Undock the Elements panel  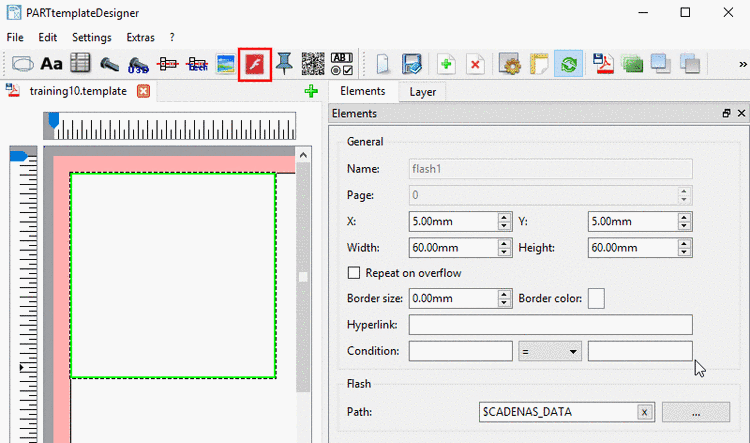727,113
